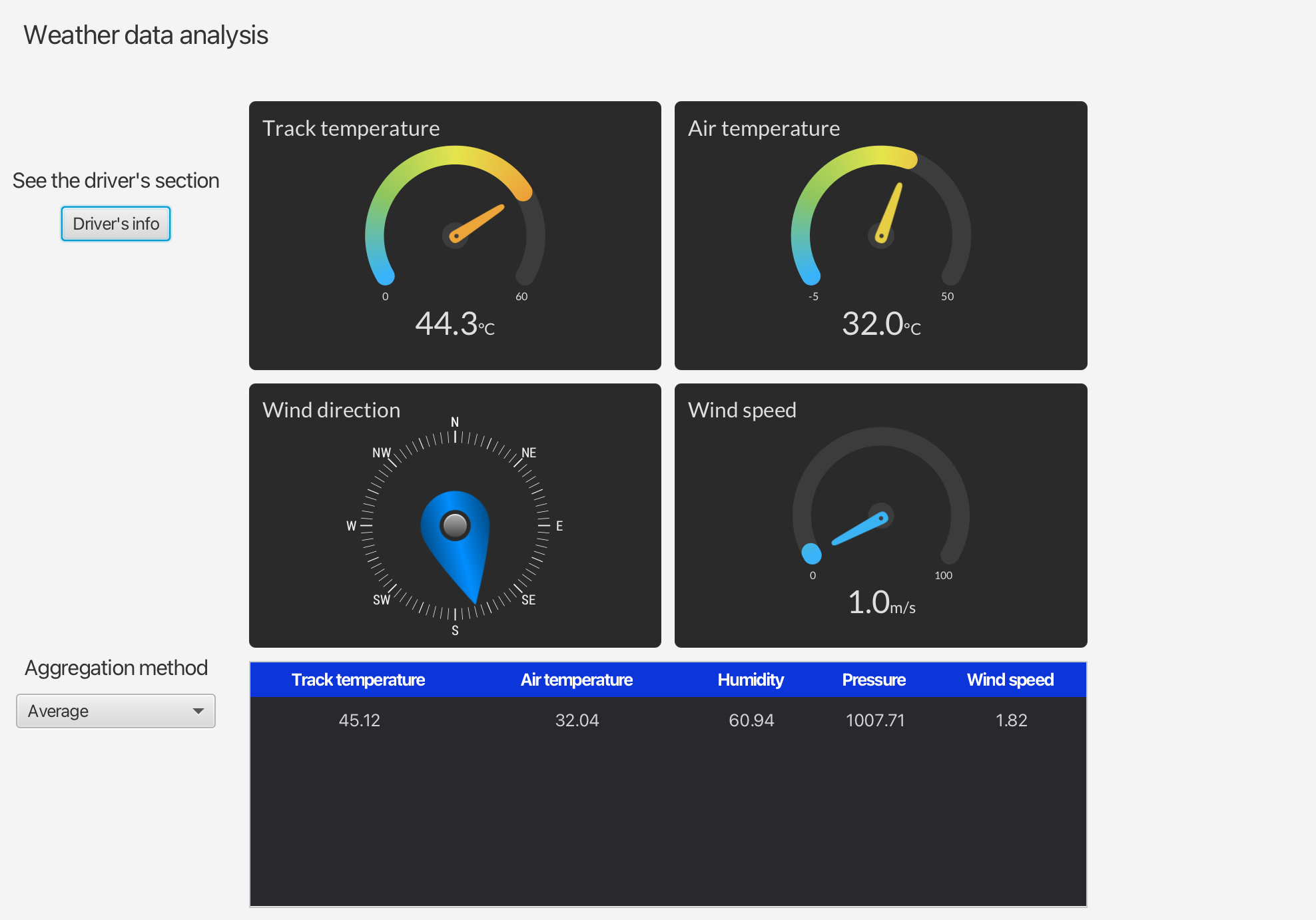Click the NW compass label
Screen dimensions: 1316x920
point(382,453)
